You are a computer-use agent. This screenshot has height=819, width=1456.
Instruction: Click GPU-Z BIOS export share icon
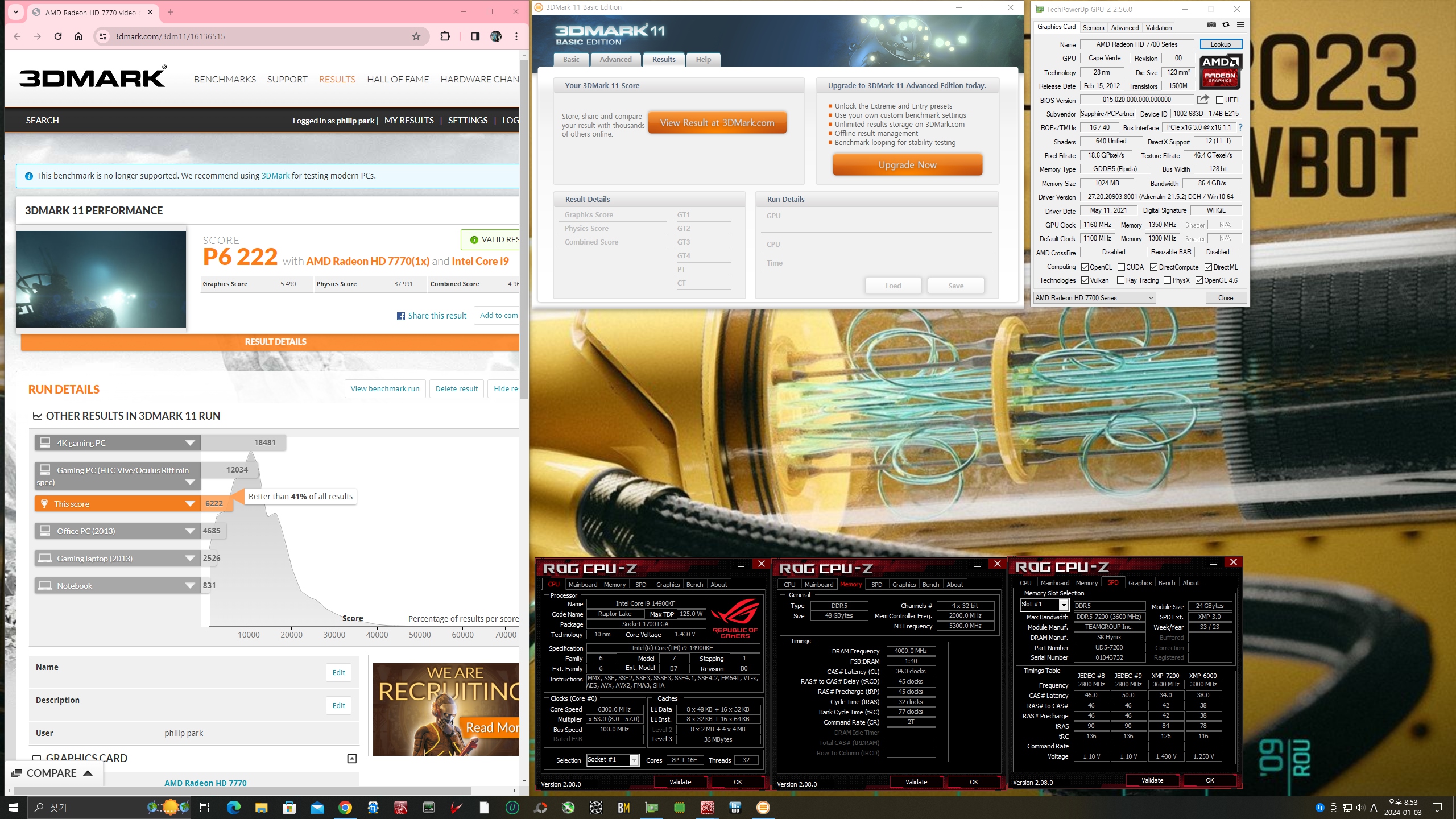point(1203,100)
